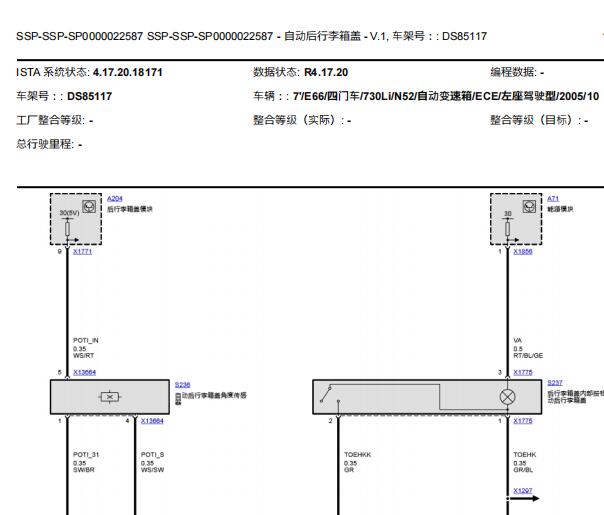Click the arrow beside X1297
This screenshot has height=515, width=604.
click(524, 498)
